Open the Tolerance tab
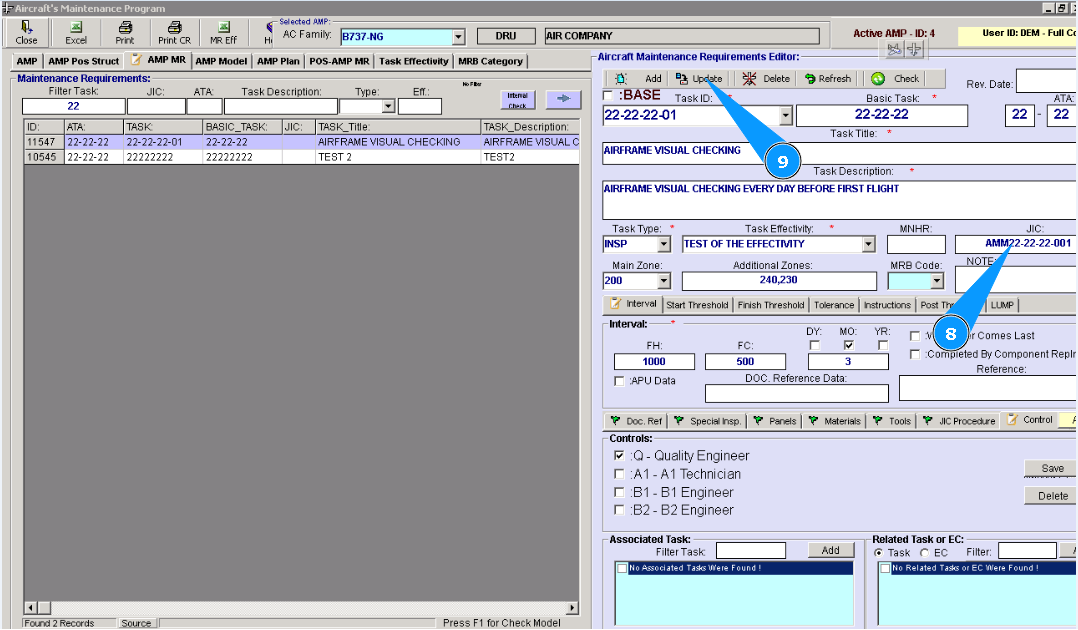This screenshot has height=630, width=1078. pyautogui.click(x=834, y=305)
